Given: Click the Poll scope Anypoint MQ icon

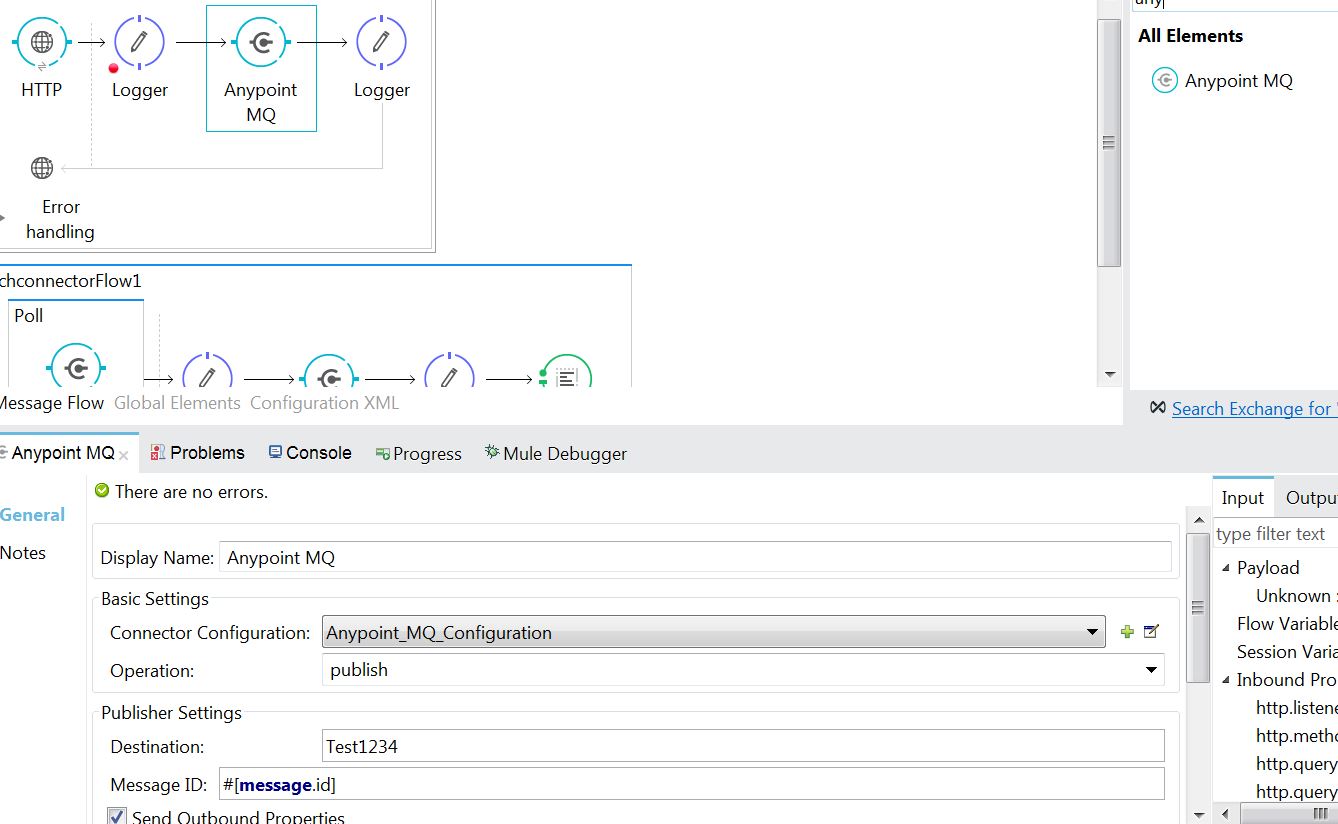Looking at the screenshot, I should 76,367.
